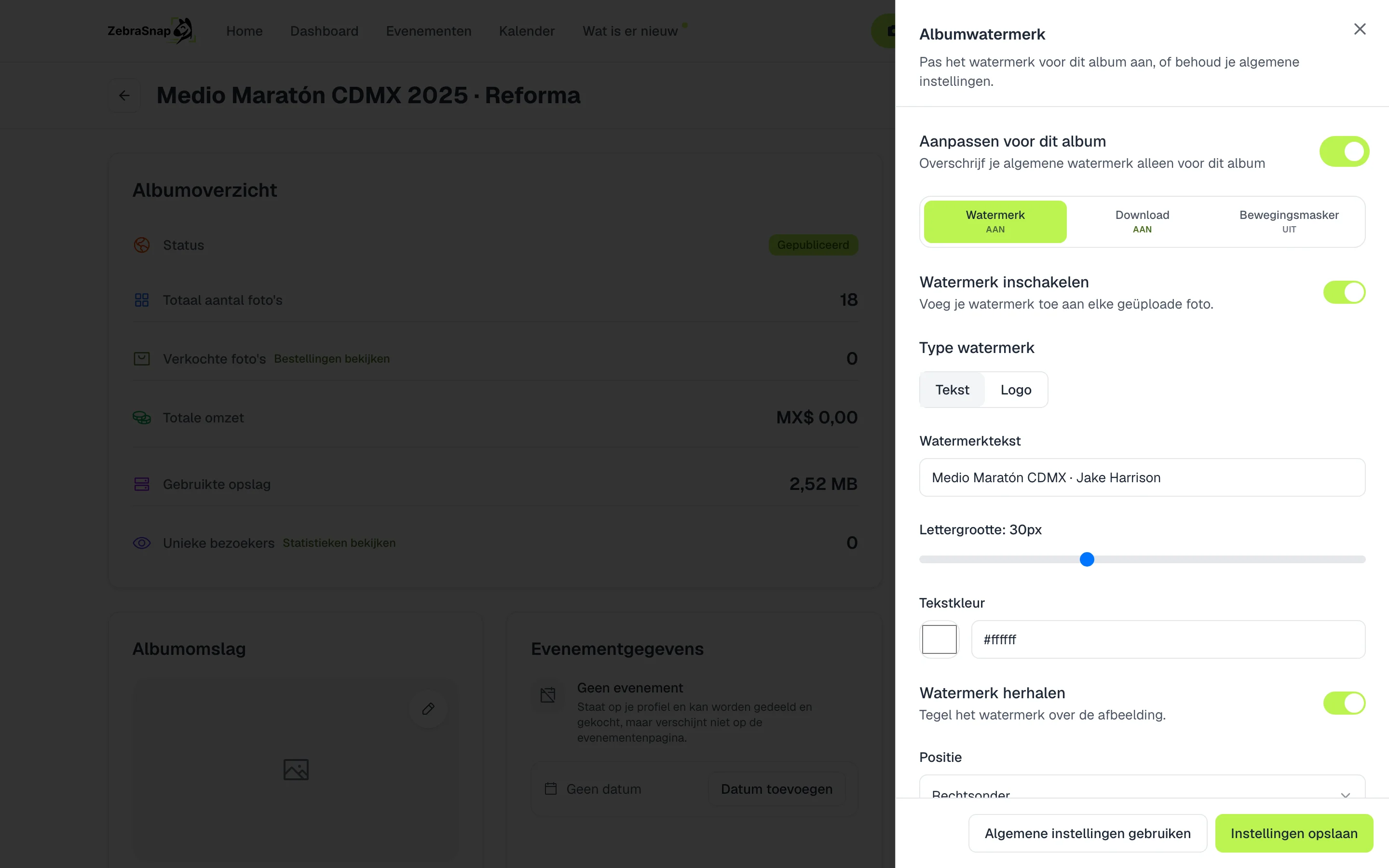Turn off Watermerk herhalen toggle
Viewport: 1389px width, 868px height.
pyautogui.click(x=1344, y=703)
